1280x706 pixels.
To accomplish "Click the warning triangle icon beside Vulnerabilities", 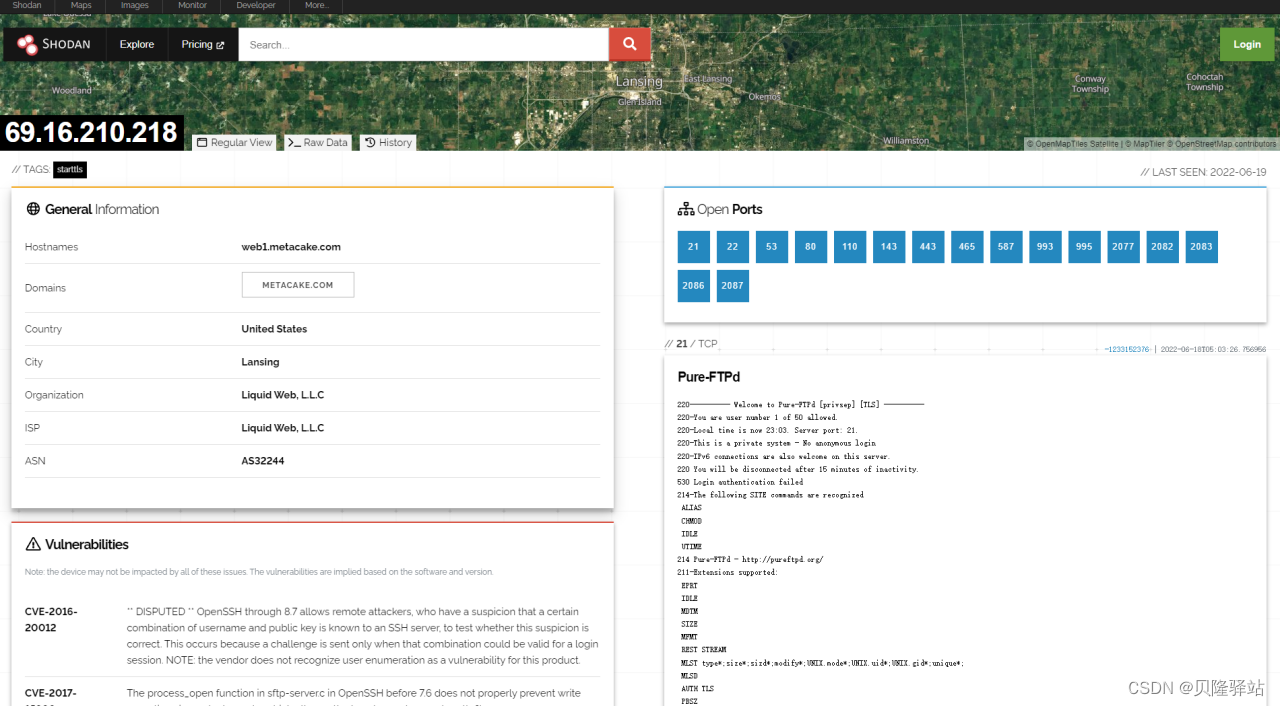I will coord(33,544).
